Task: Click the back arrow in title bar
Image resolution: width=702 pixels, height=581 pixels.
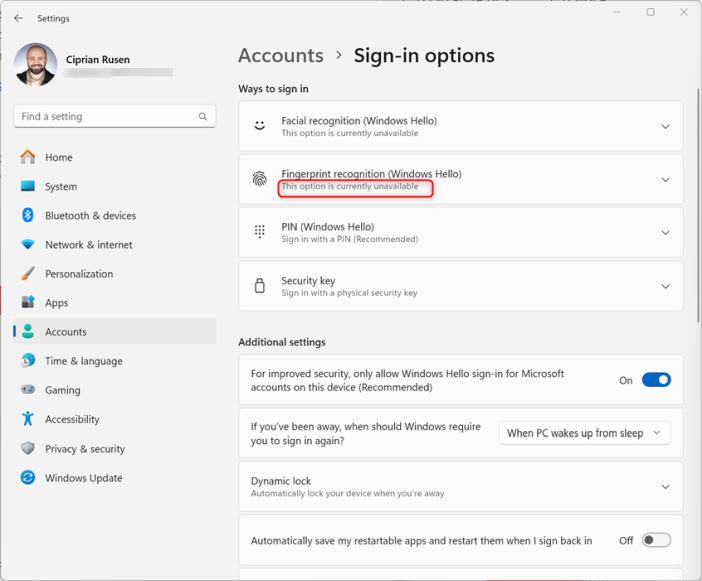Action: (18, 18)
